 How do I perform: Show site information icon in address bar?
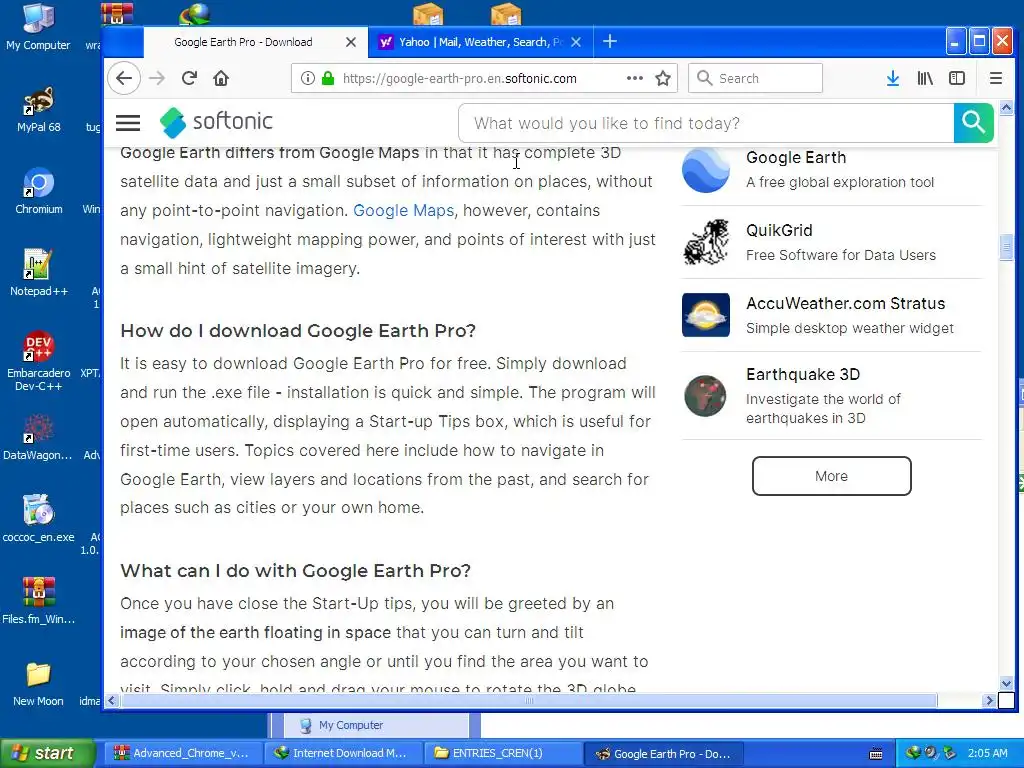[308, 78]
